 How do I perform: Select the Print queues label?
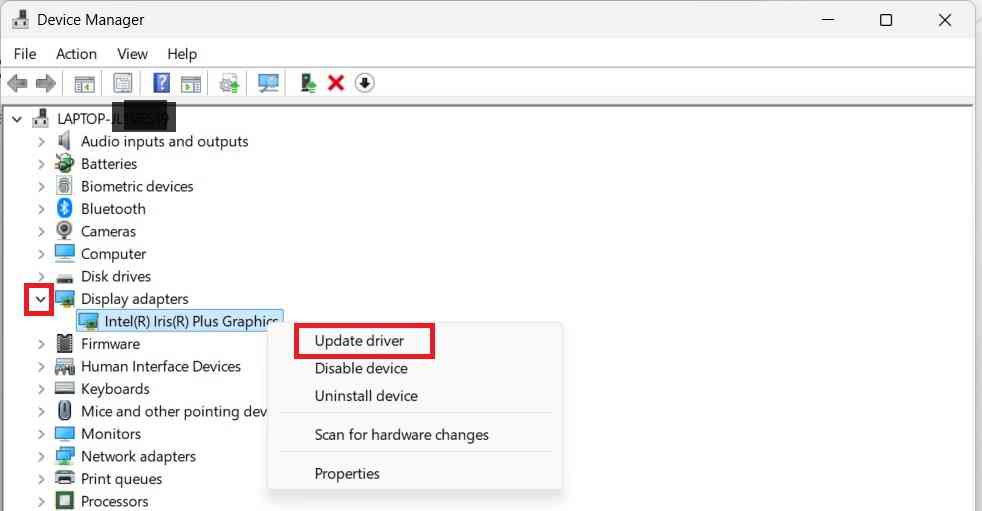click(x=121, y=479)
